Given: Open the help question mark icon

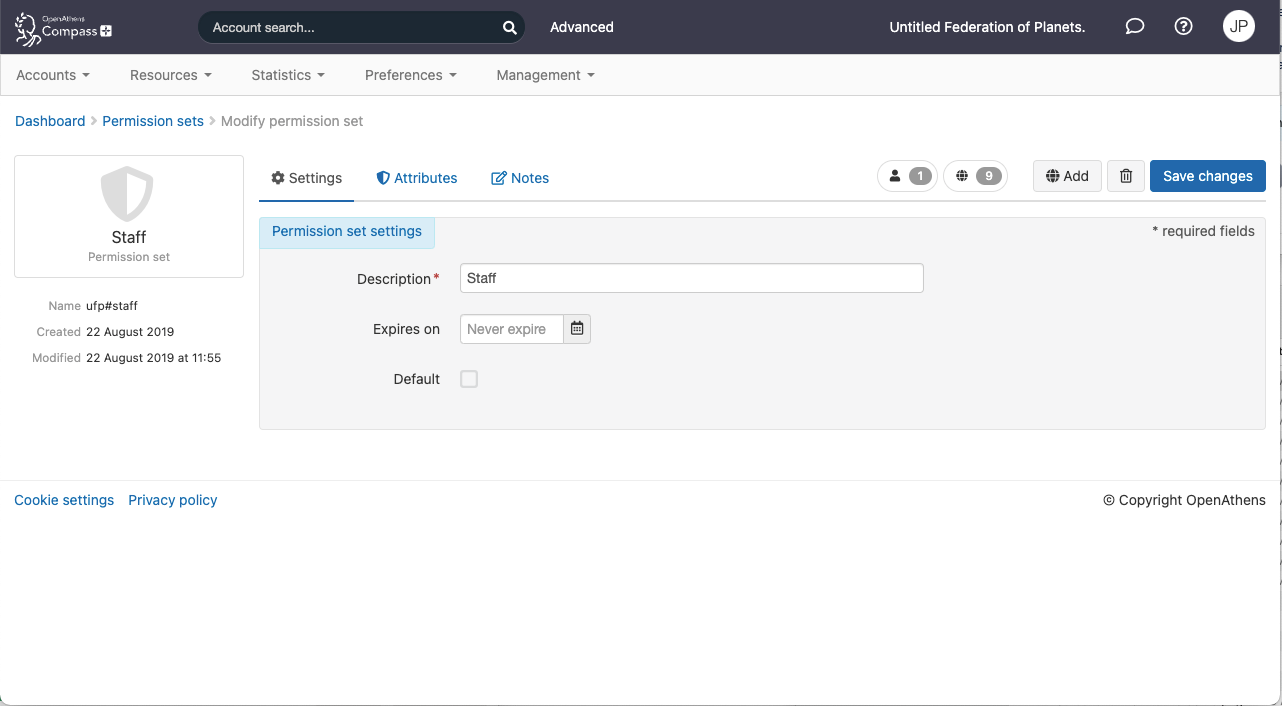Looking at the screenshot, I should pos(1183,27).
